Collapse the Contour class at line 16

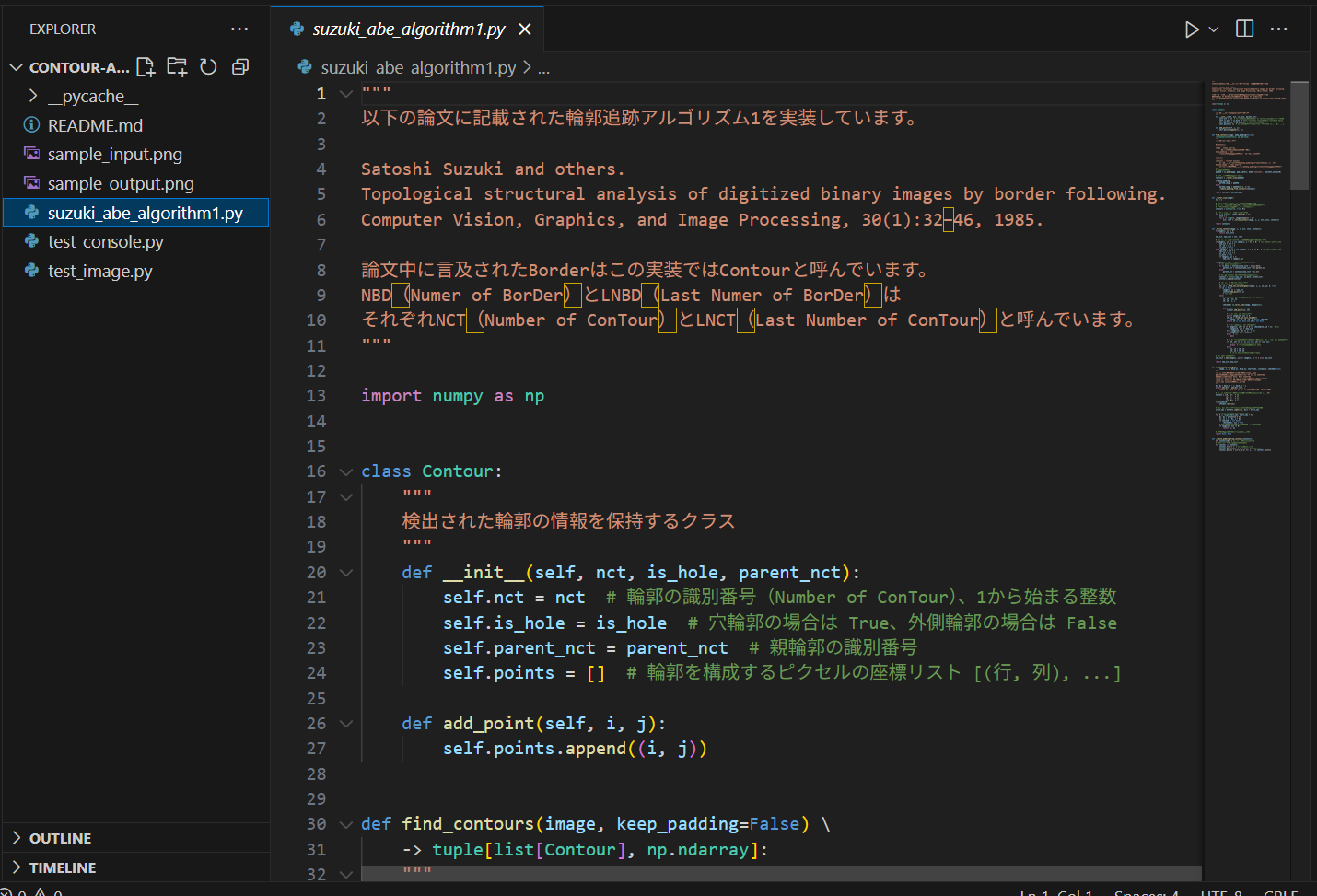click(345, 471)
